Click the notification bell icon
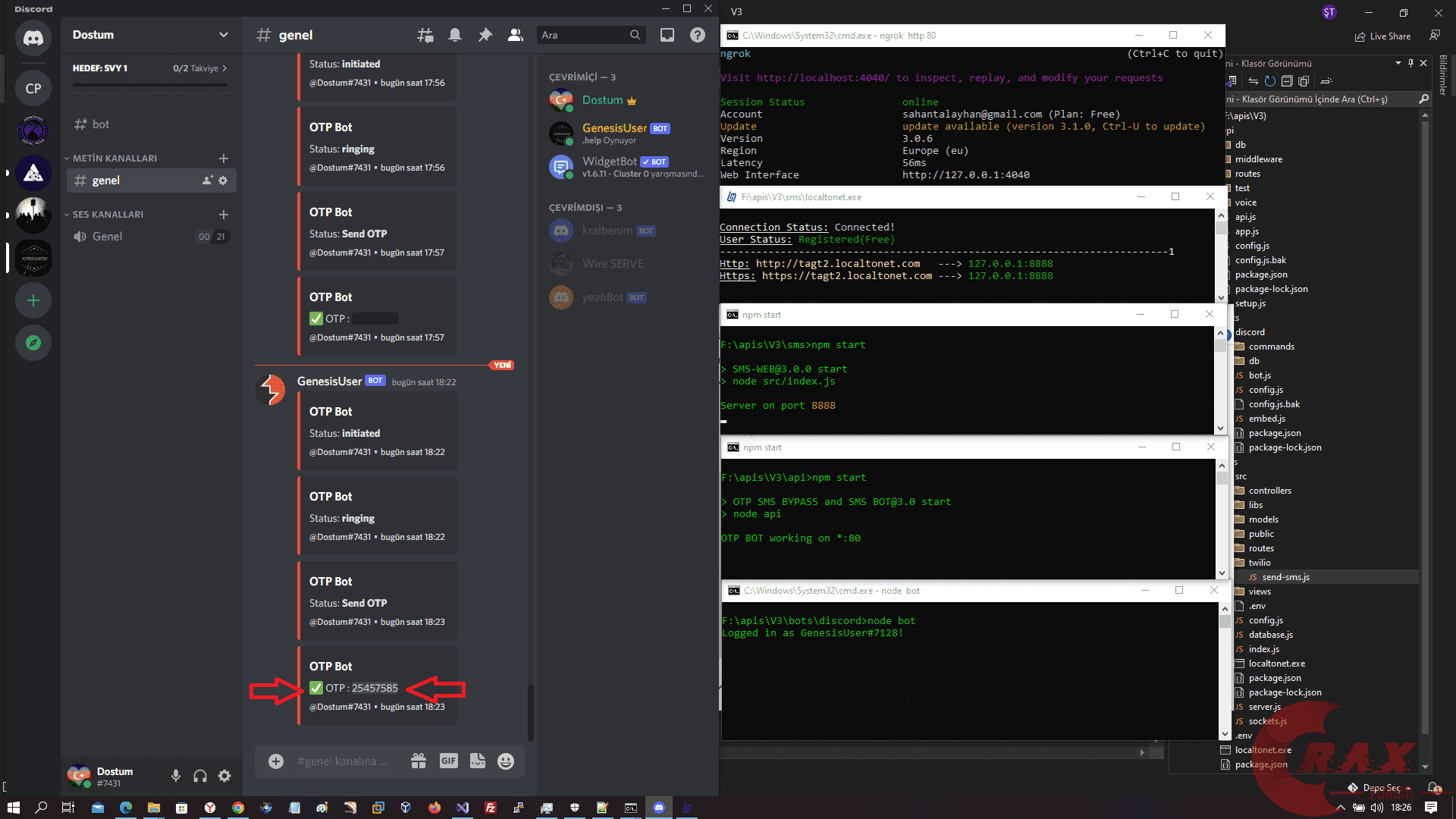1456x819 pixels. point(455,35)
